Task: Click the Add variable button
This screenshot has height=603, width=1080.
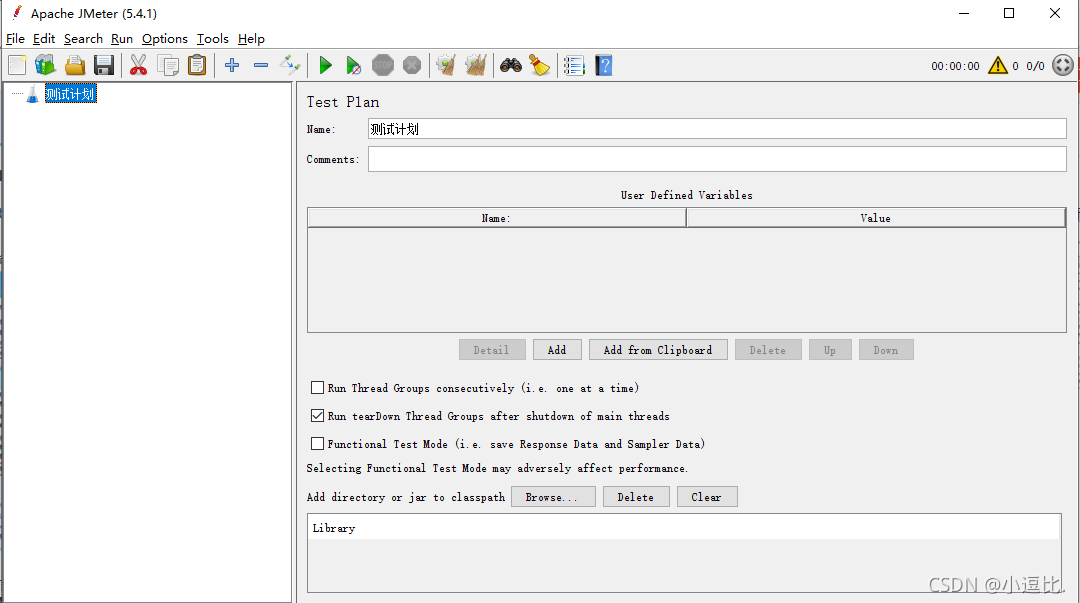Action: coord(557,349)
